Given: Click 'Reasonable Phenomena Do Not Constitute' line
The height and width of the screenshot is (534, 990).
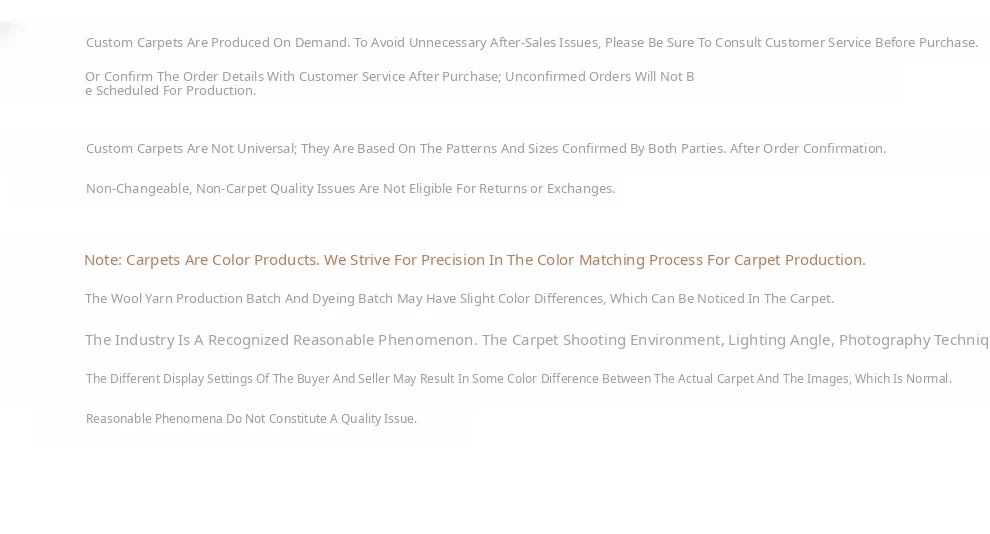Looking at the screenshot, I should [251, 419].
